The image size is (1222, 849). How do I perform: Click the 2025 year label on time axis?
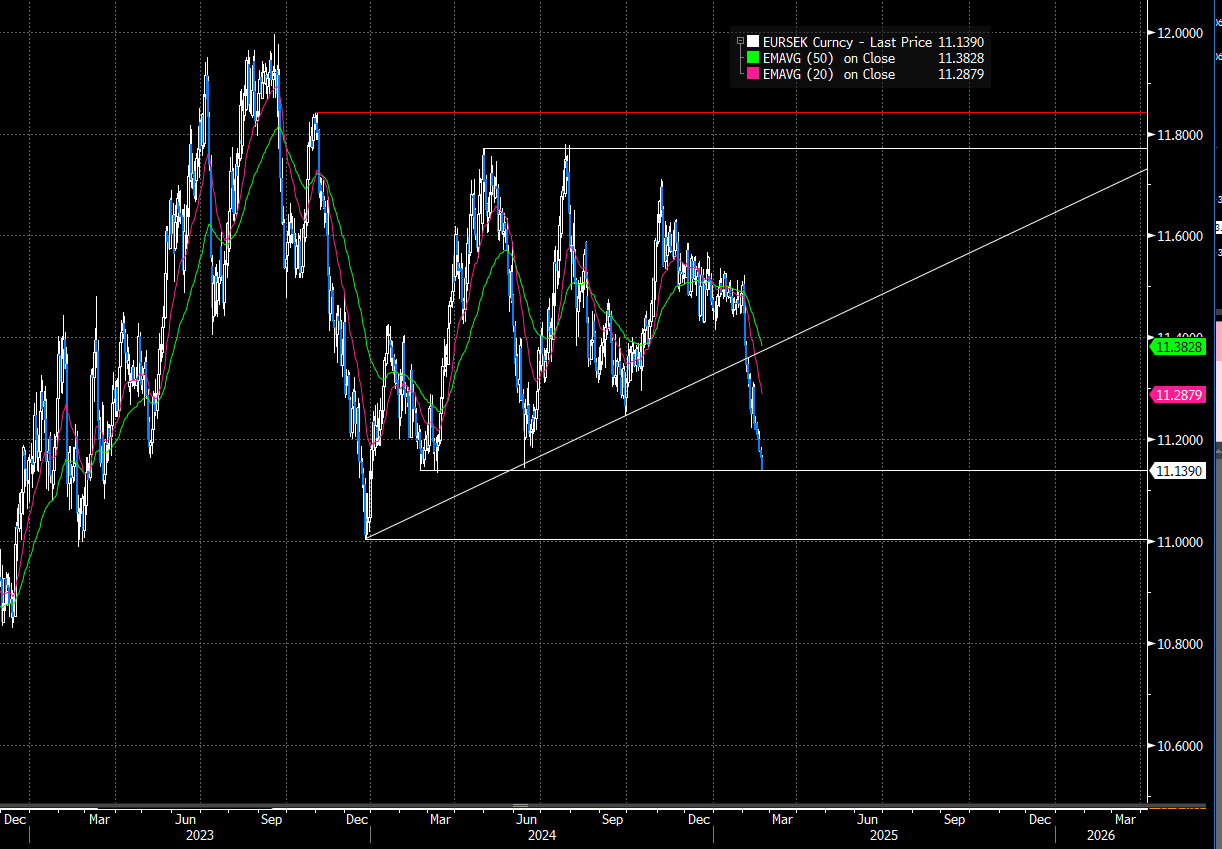tap(883, 833)
